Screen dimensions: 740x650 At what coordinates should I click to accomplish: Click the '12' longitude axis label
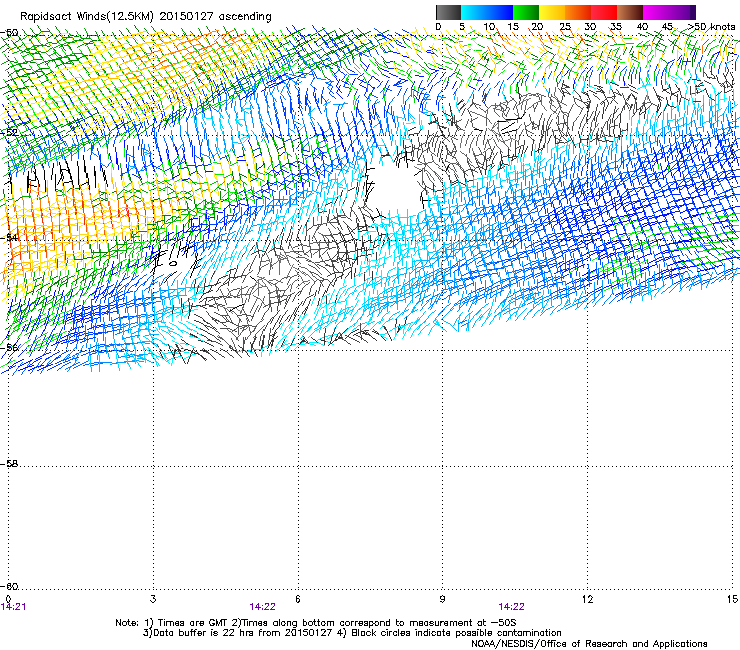[587, 599]
